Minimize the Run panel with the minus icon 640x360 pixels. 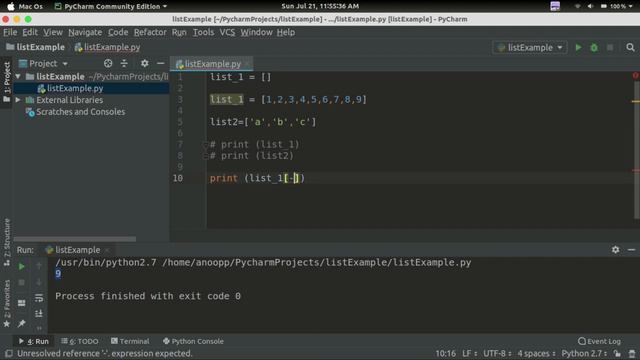point(631,249)
